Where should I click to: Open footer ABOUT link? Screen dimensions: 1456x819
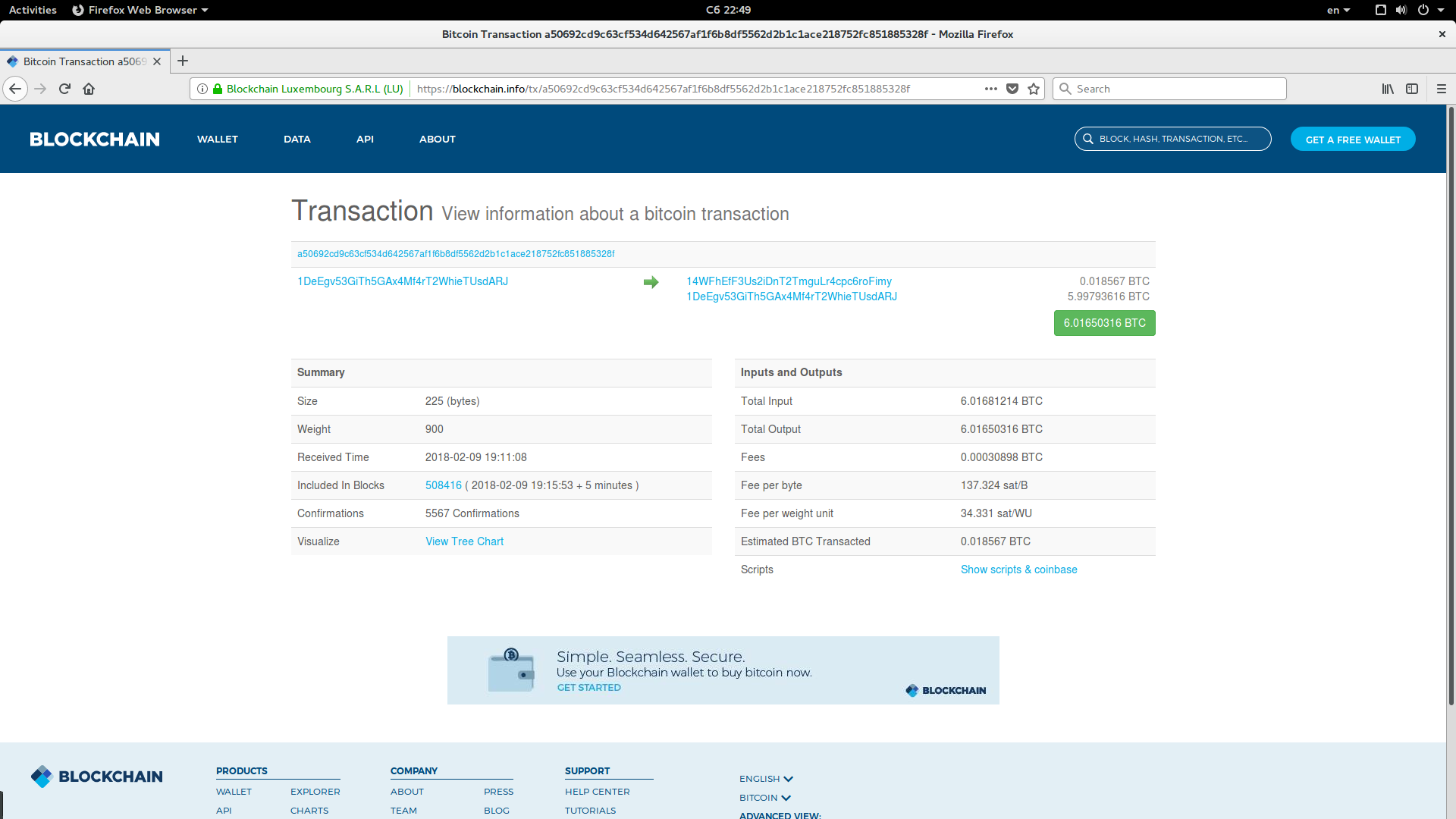pyautogui.click(x=407, y=792)
